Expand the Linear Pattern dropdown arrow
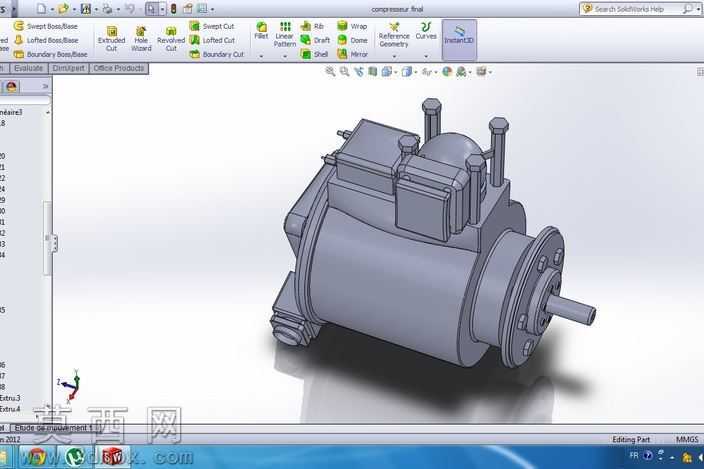Image resolution: width=704 pixels, height=469 pixels. [285, 57]
